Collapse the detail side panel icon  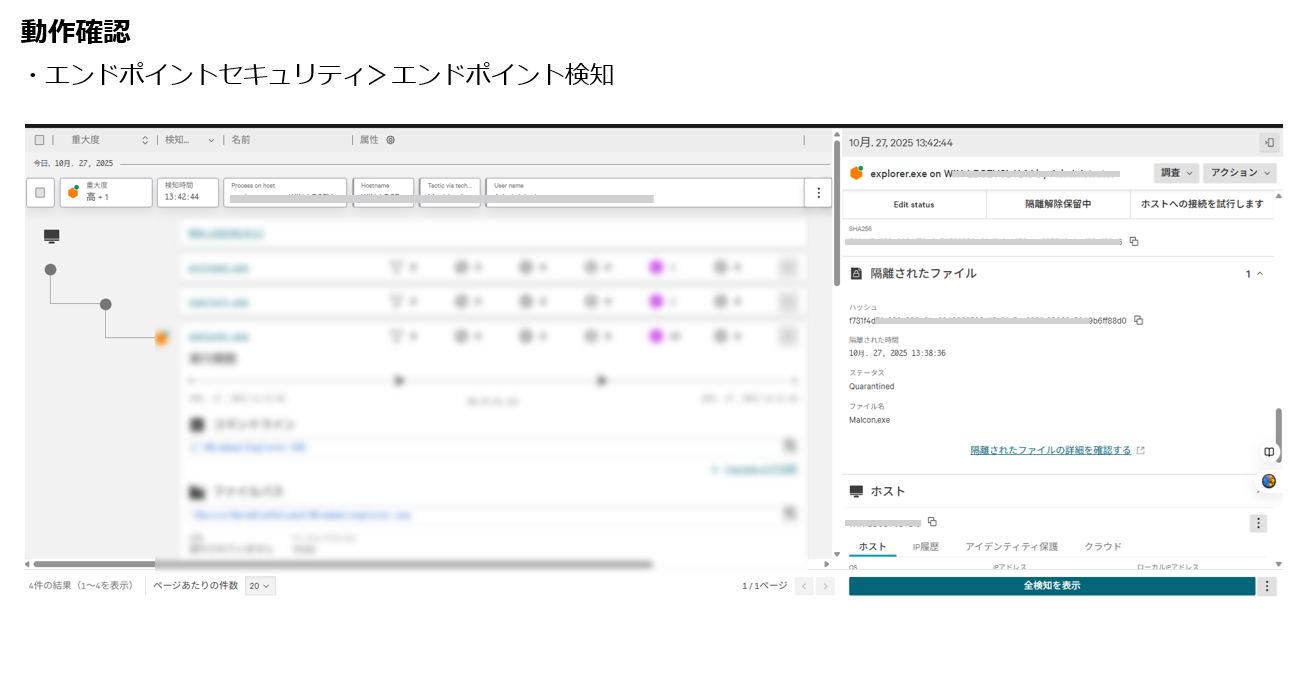click(x=1269, y=143)
